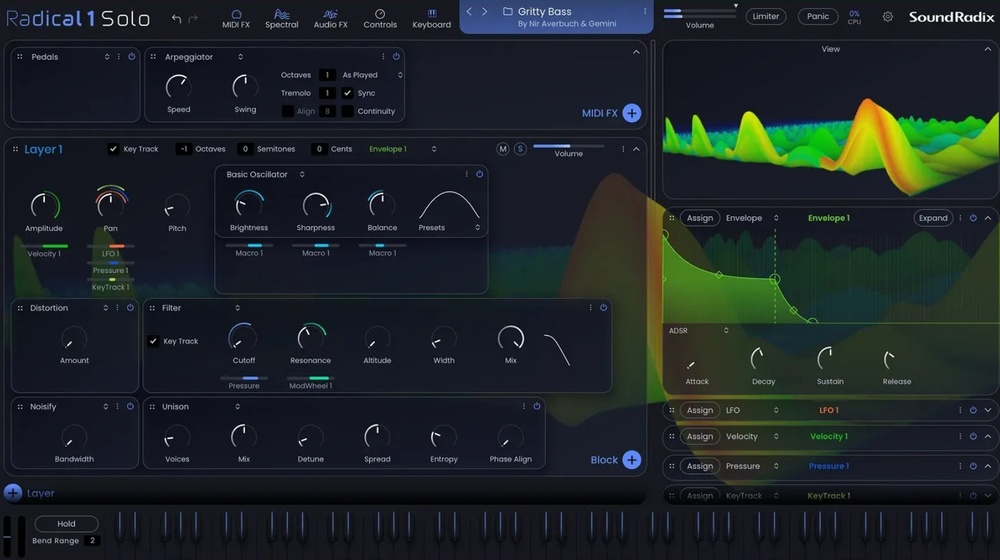Open Unison block options dots
The width and height of the screenshot is (1000, 560).
tap(524, 406)
